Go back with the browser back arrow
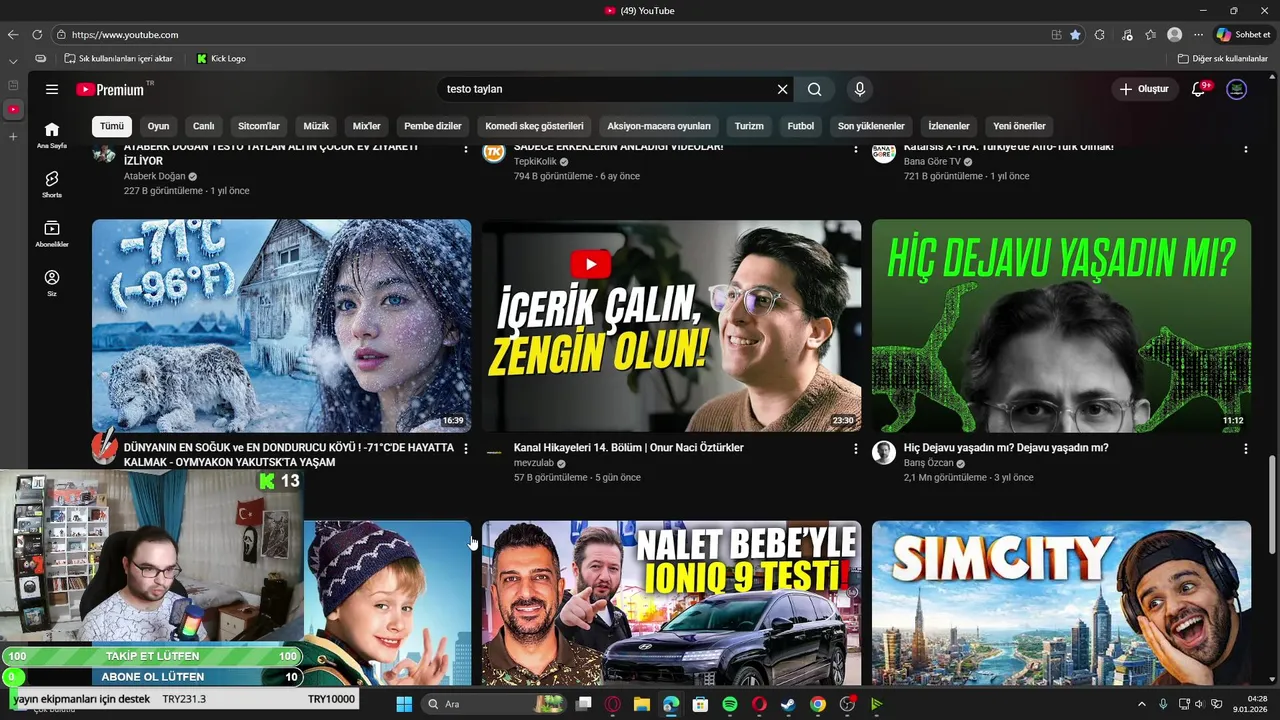 [13, 35]
